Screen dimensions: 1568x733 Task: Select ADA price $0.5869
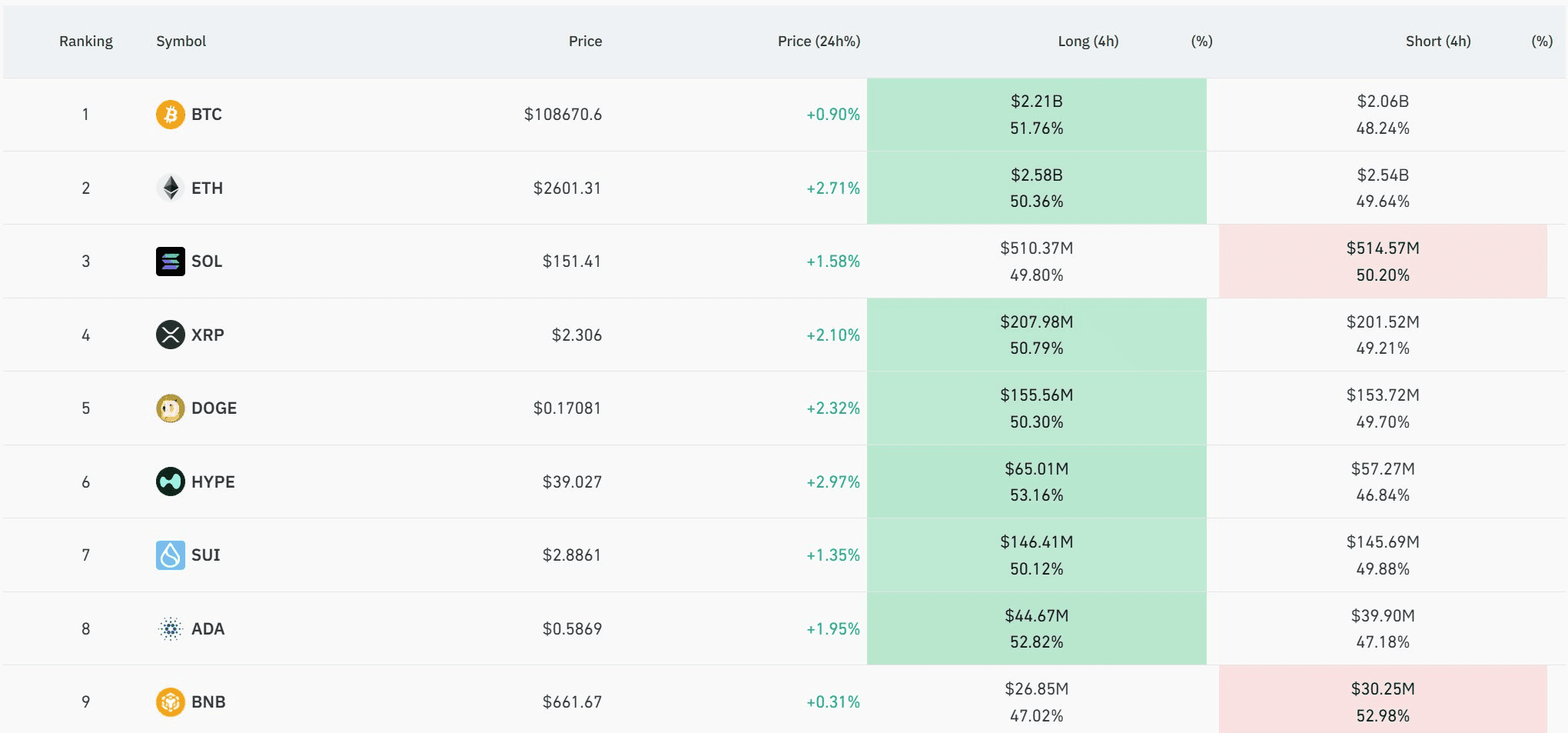572,629
